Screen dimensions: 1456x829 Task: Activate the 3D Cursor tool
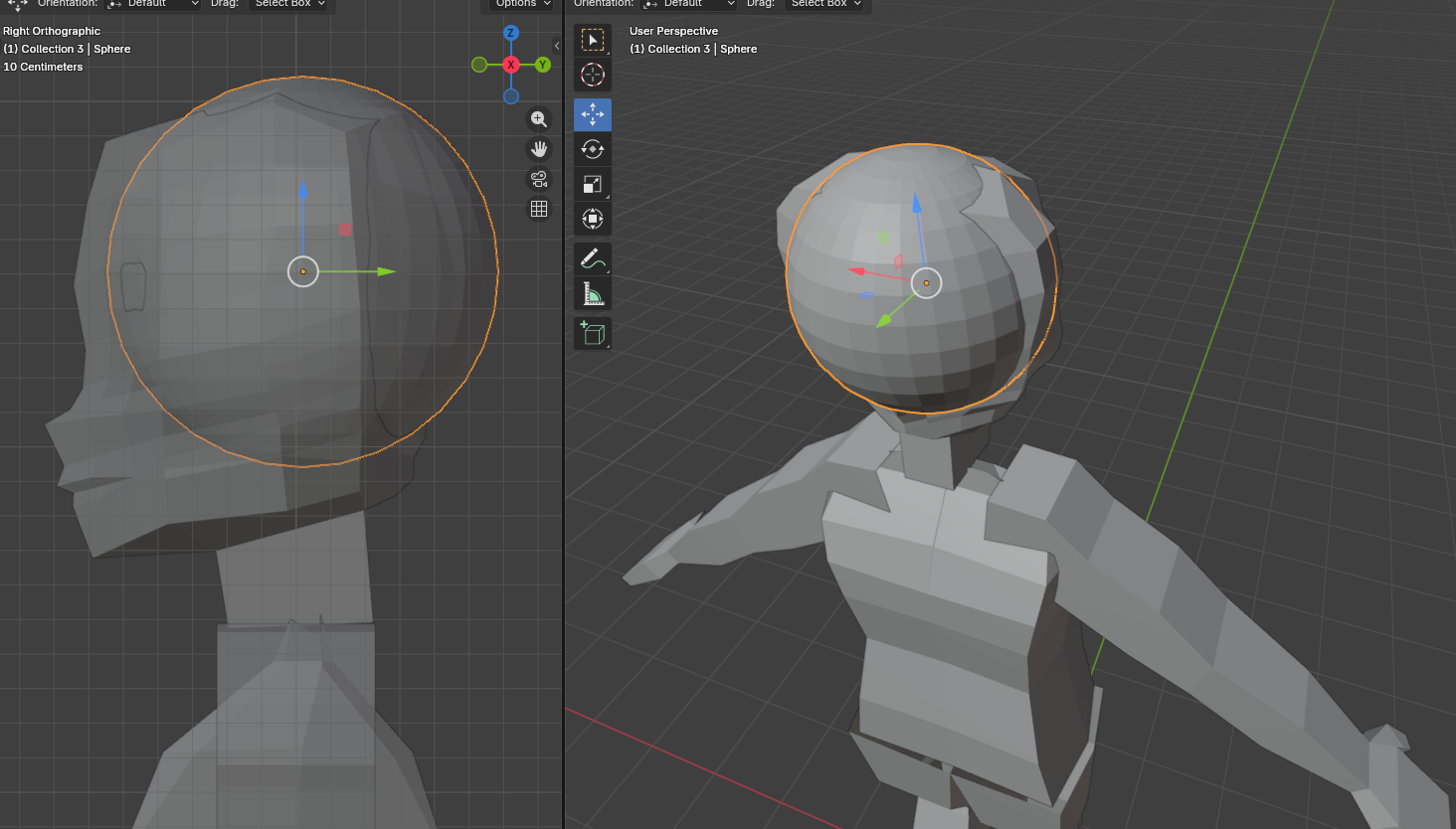593,75
